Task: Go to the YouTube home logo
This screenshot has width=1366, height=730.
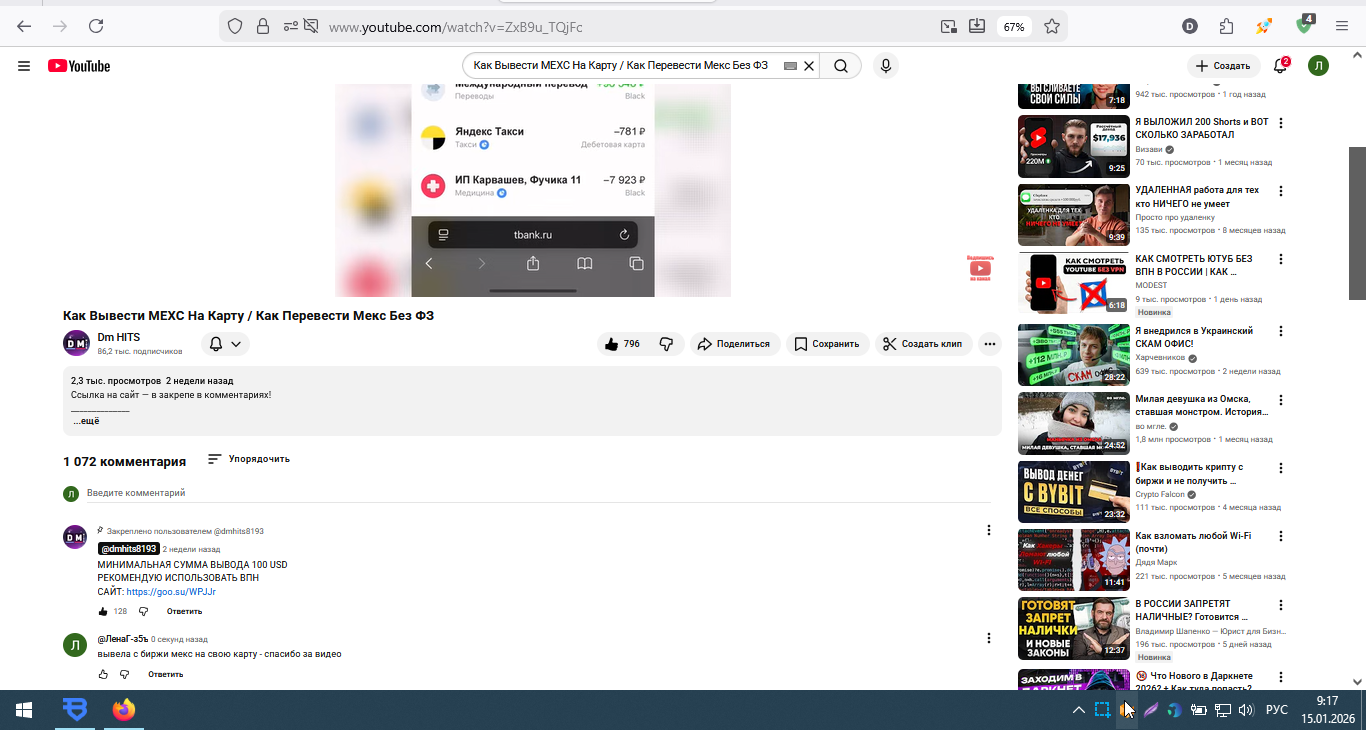Action: coord(79,66)
